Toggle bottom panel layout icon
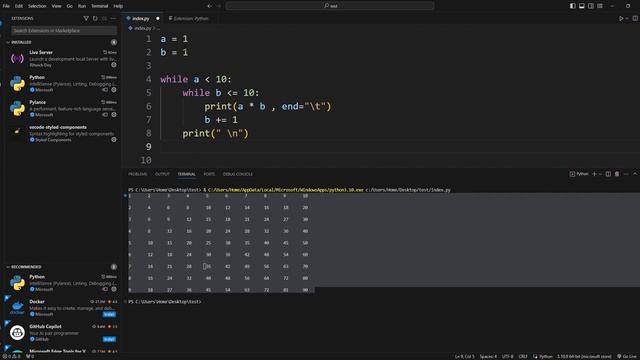640x360 pixels. click(582, 6)
